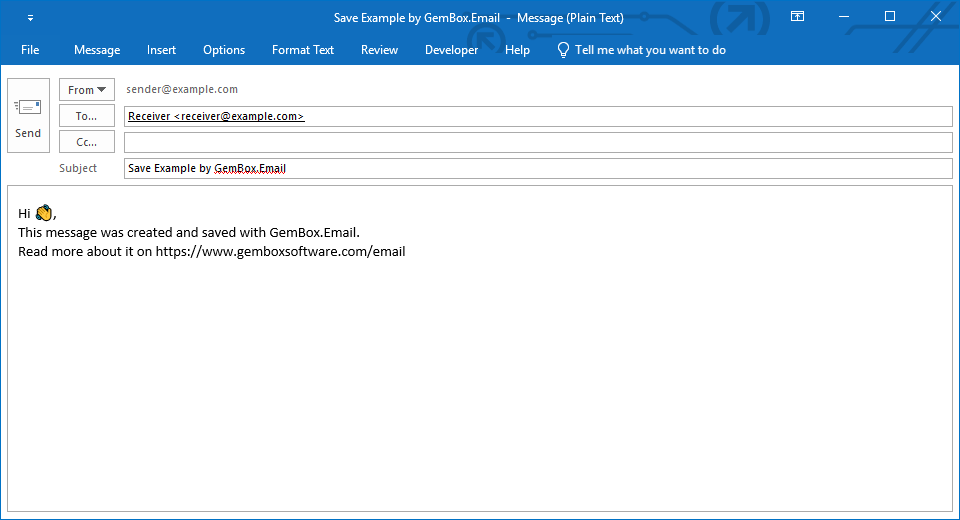
Task: Open the Developer ribbon tab
Action: (x=451, y=50)
